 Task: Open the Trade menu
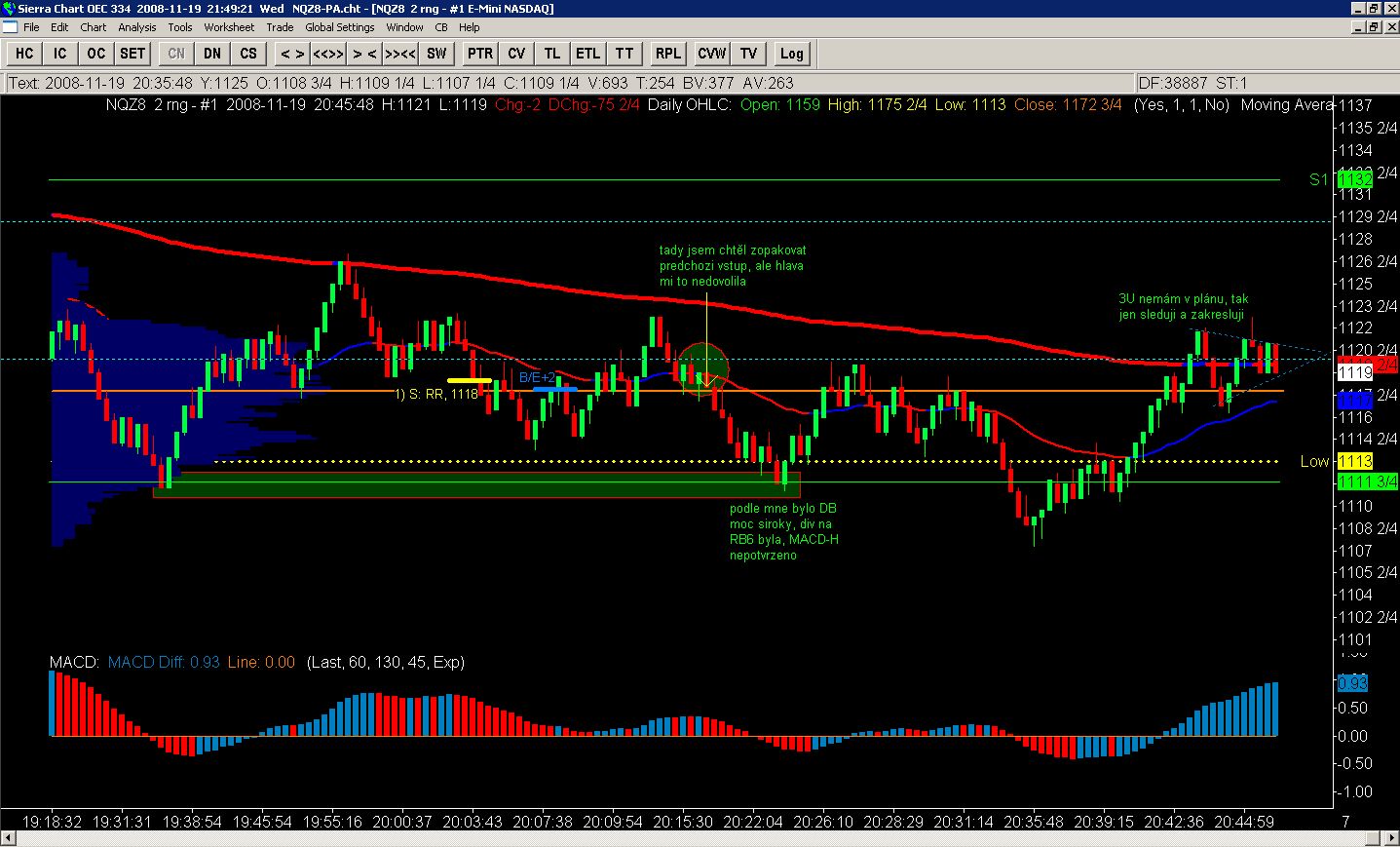click(280, 27)
